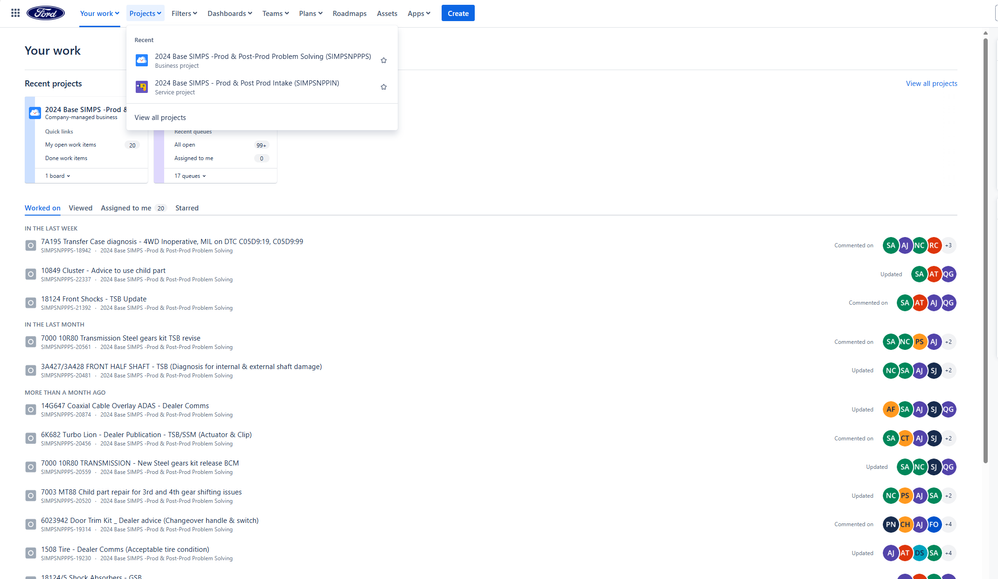Expand the 1 board dropdown
This screenshot has width=998, height=579.
(x=58, y=176)
